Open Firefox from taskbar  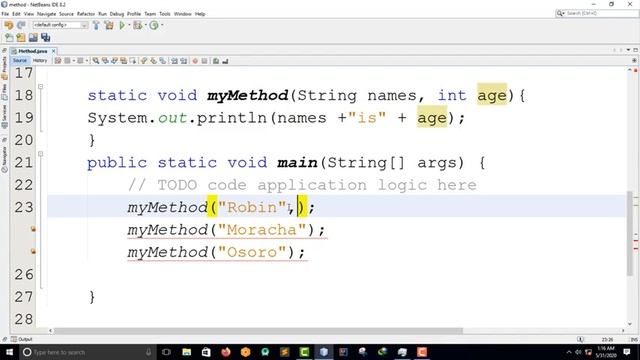[226, 352]
